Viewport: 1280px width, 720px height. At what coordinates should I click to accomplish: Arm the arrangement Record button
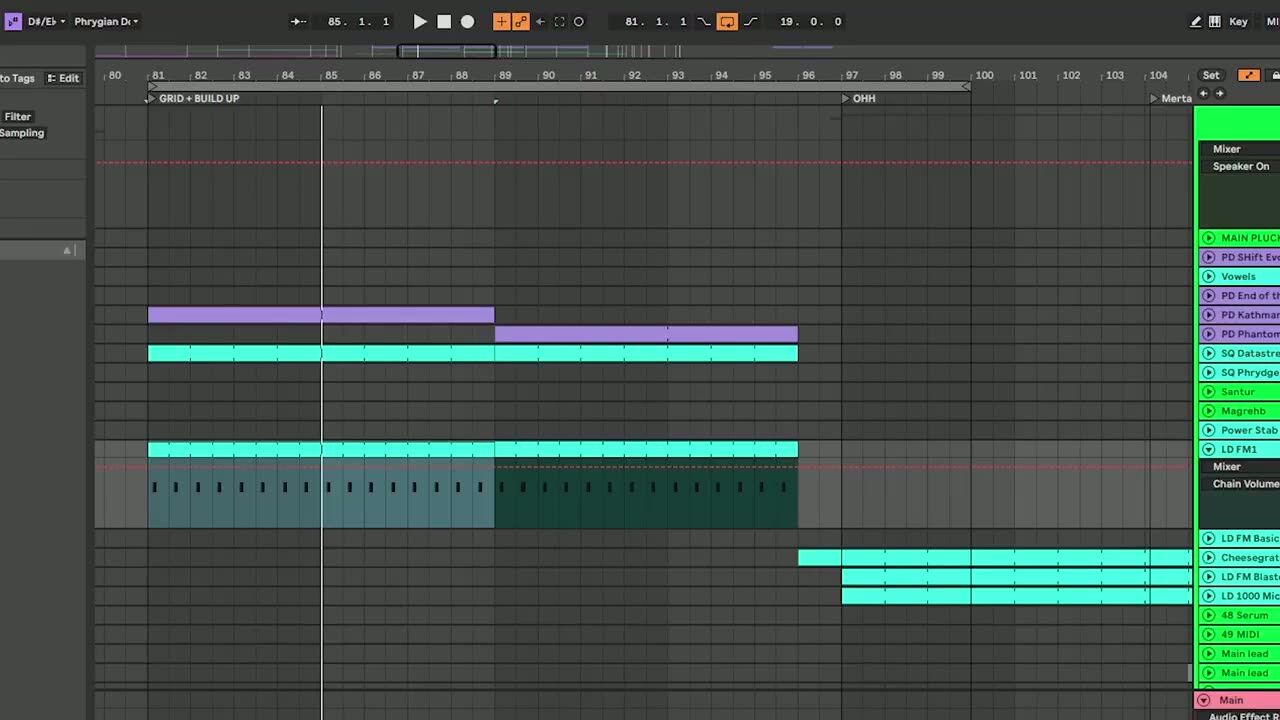[467, 21]
